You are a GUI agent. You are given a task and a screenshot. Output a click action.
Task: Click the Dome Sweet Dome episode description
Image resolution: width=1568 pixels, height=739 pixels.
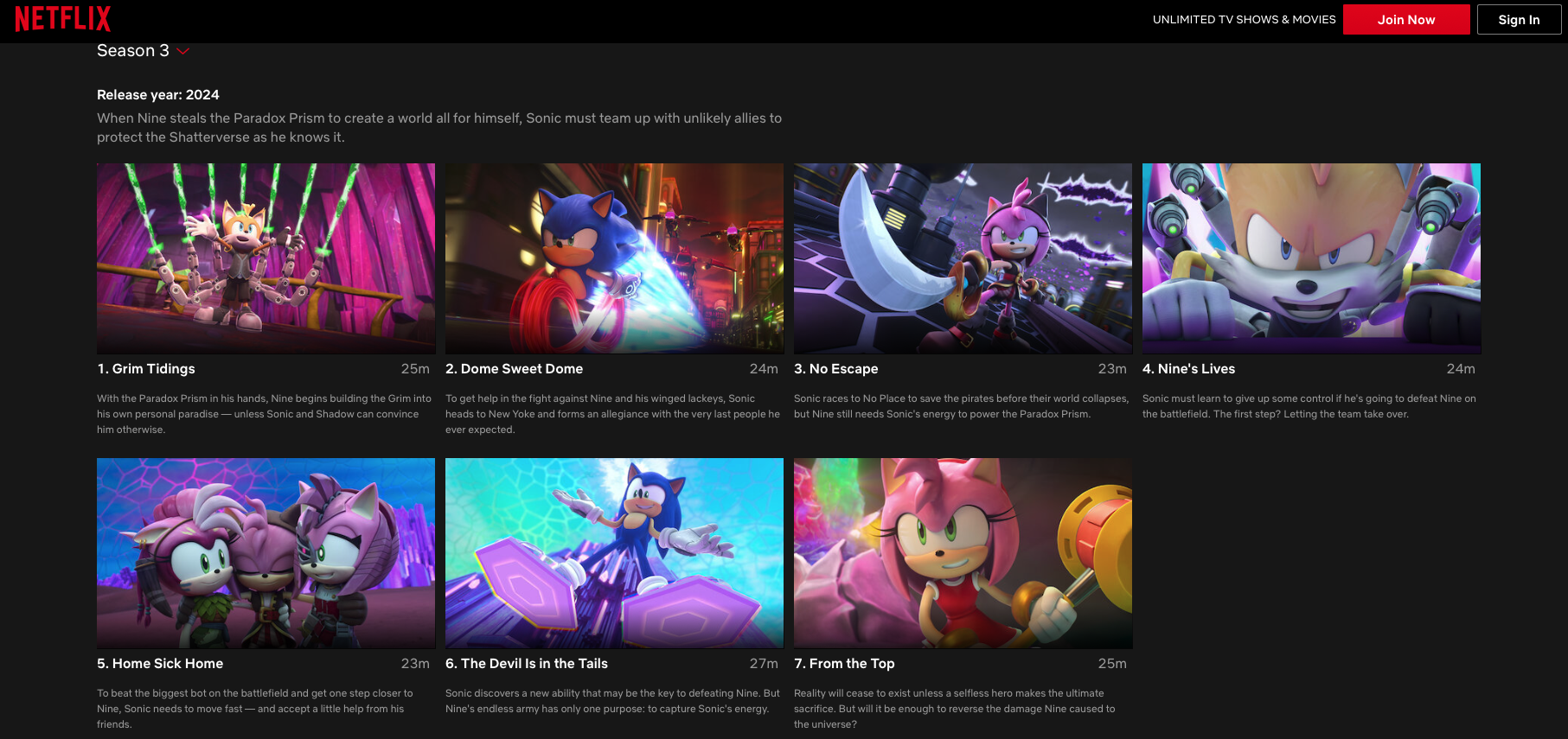612,414
